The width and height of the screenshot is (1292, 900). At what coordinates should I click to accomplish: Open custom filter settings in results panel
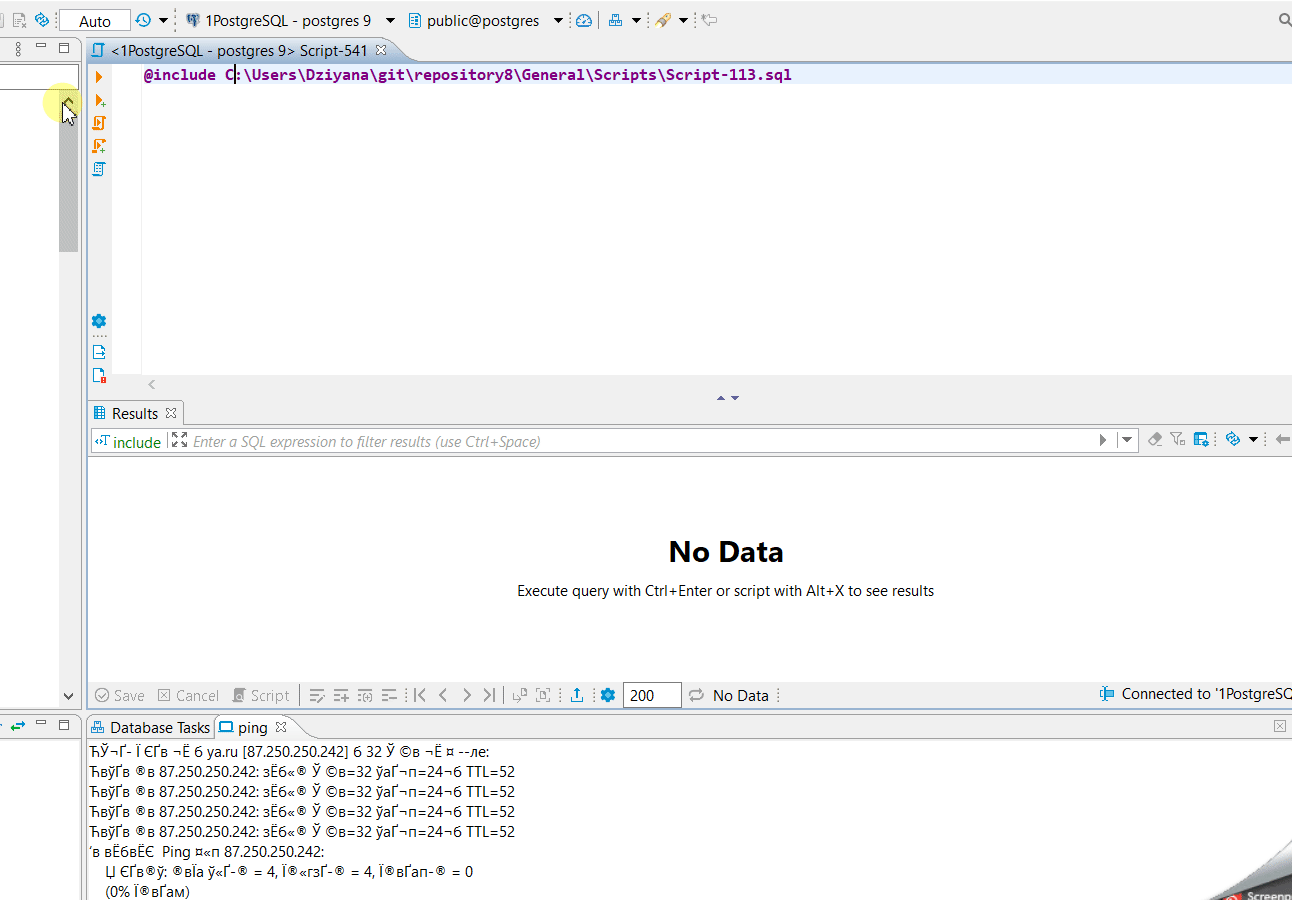point(1176,440)
